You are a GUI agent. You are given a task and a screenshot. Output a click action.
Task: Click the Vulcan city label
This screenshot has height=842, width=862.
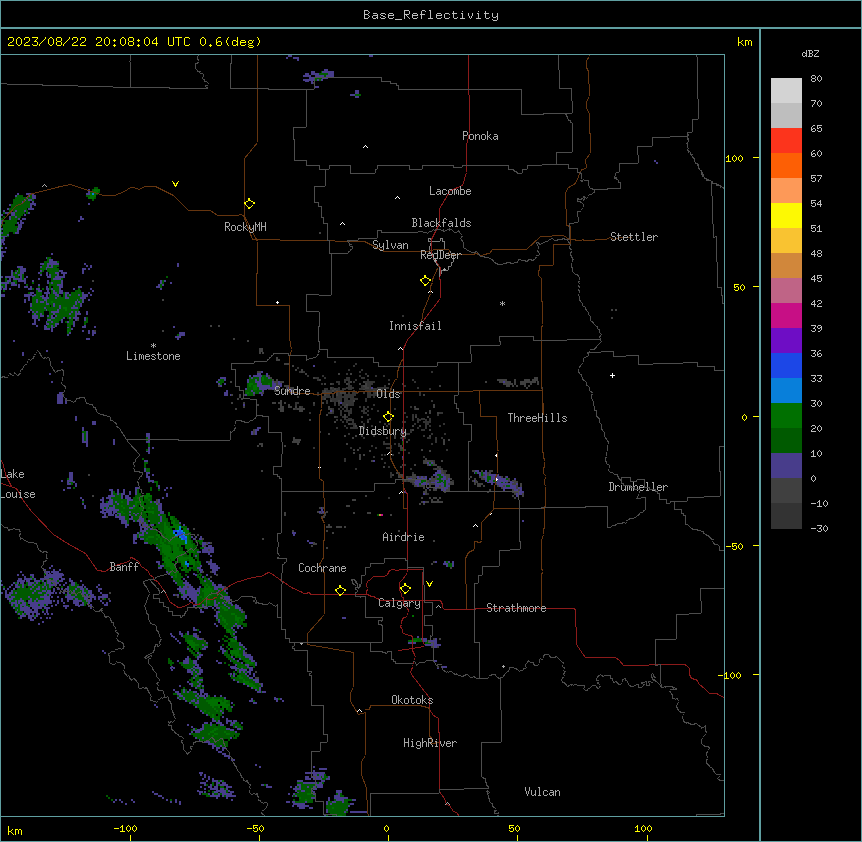point(542,792)
